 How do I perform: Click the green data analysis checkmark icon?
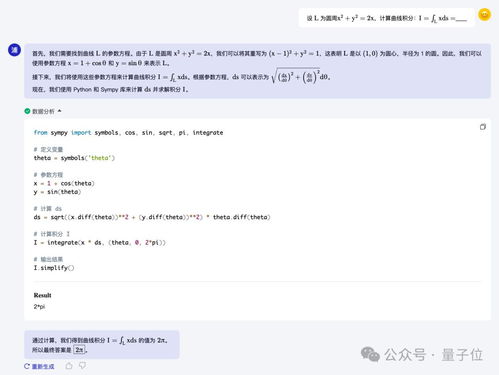tap(27, 111)
